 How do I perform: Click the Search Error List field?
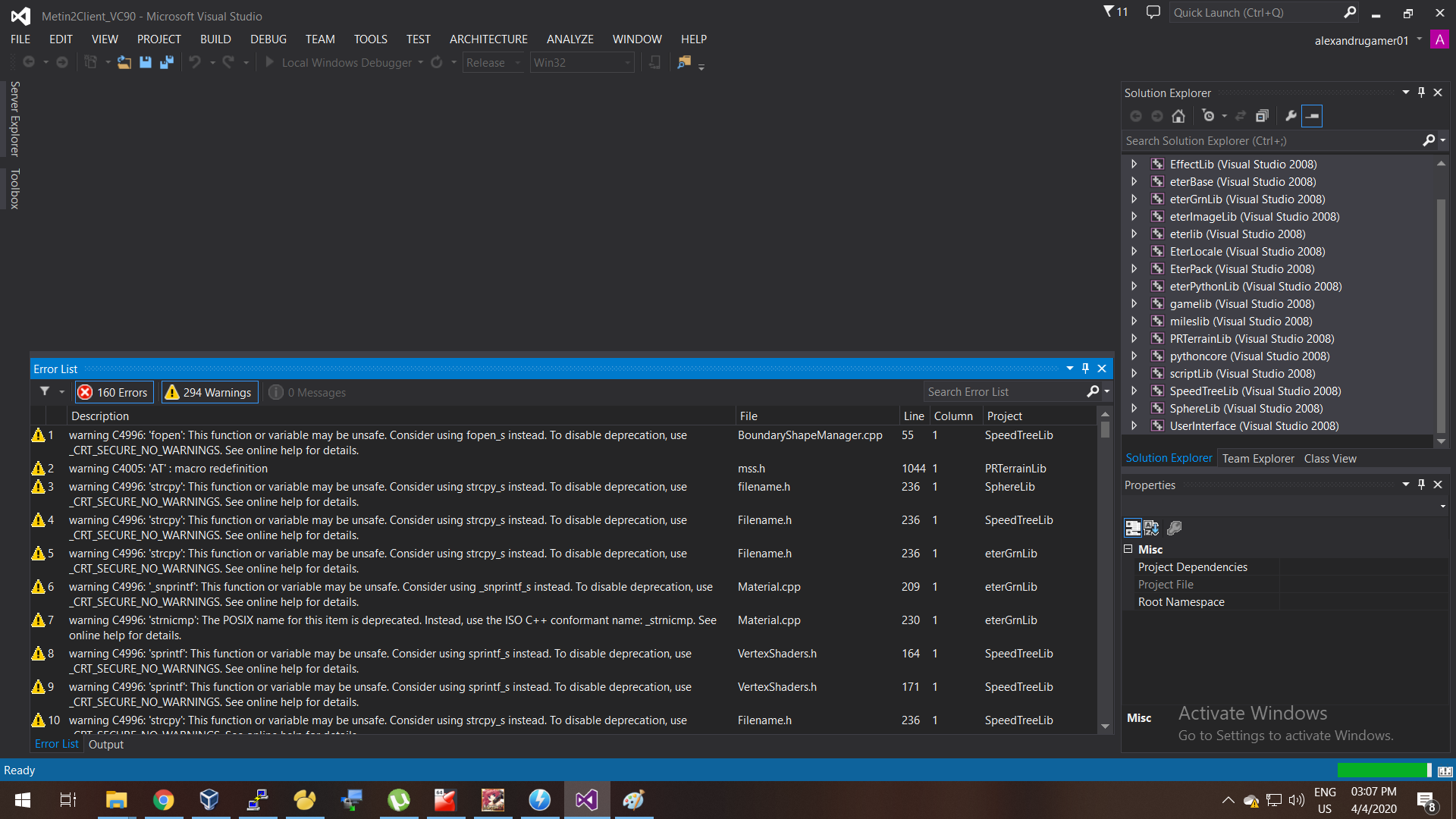pos(1004,392)
